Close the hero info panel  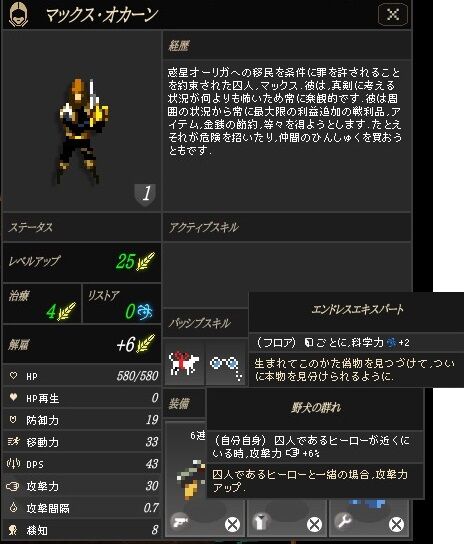pyautogui.click(x=393, y=15)
